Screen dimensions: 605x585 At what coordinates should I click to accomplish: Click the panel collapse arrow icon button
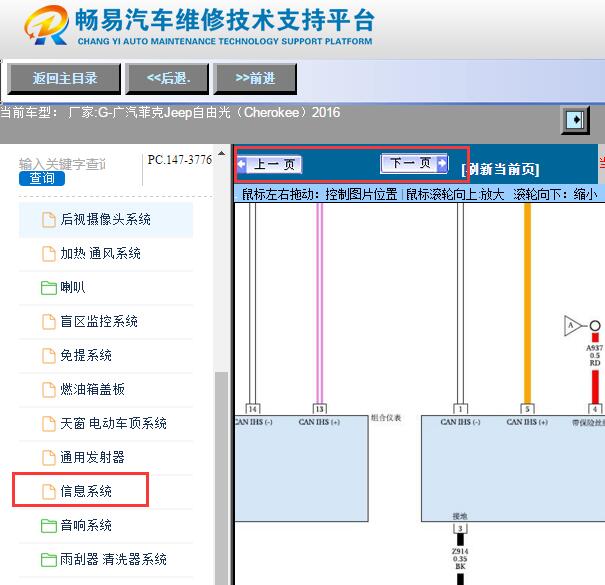point(575,120)
